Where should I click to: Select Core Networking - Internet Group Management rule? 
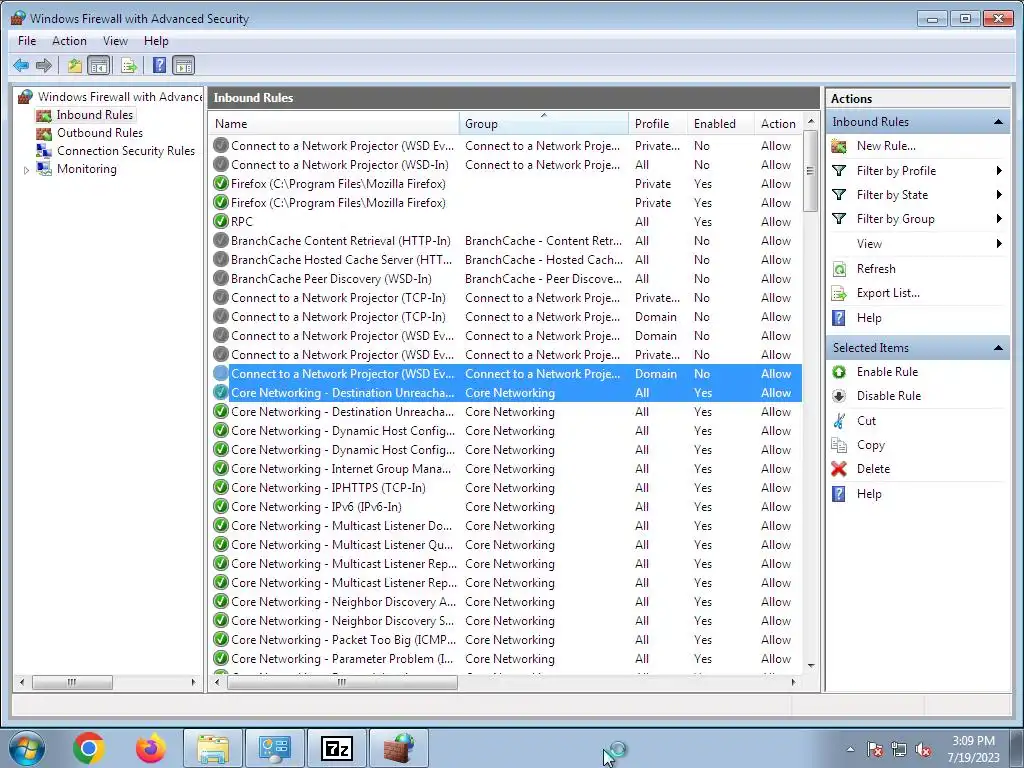(506, 469)
